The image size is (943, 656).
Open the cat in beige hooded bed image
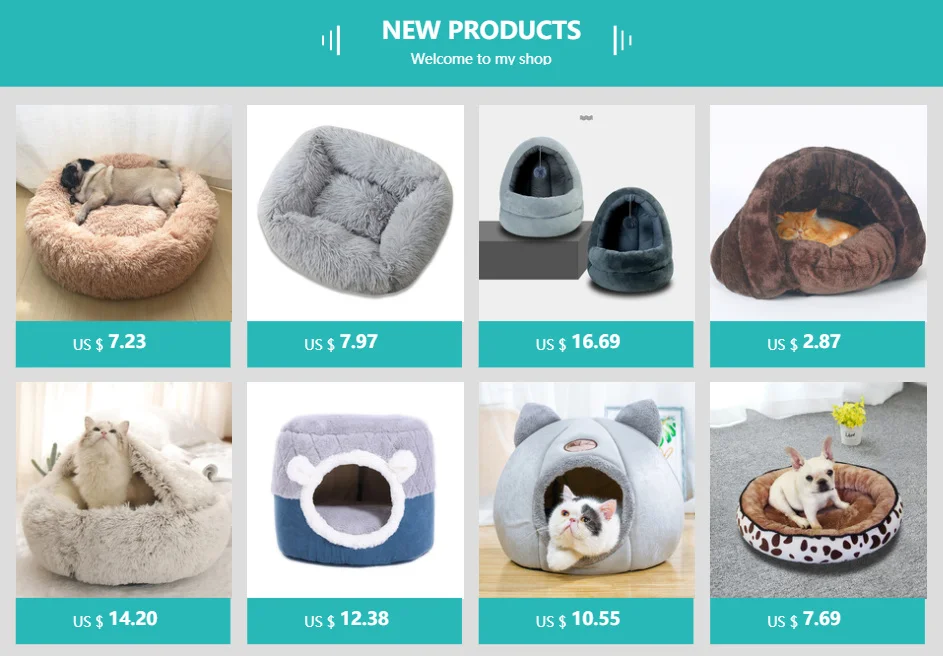tap(123, 490)
